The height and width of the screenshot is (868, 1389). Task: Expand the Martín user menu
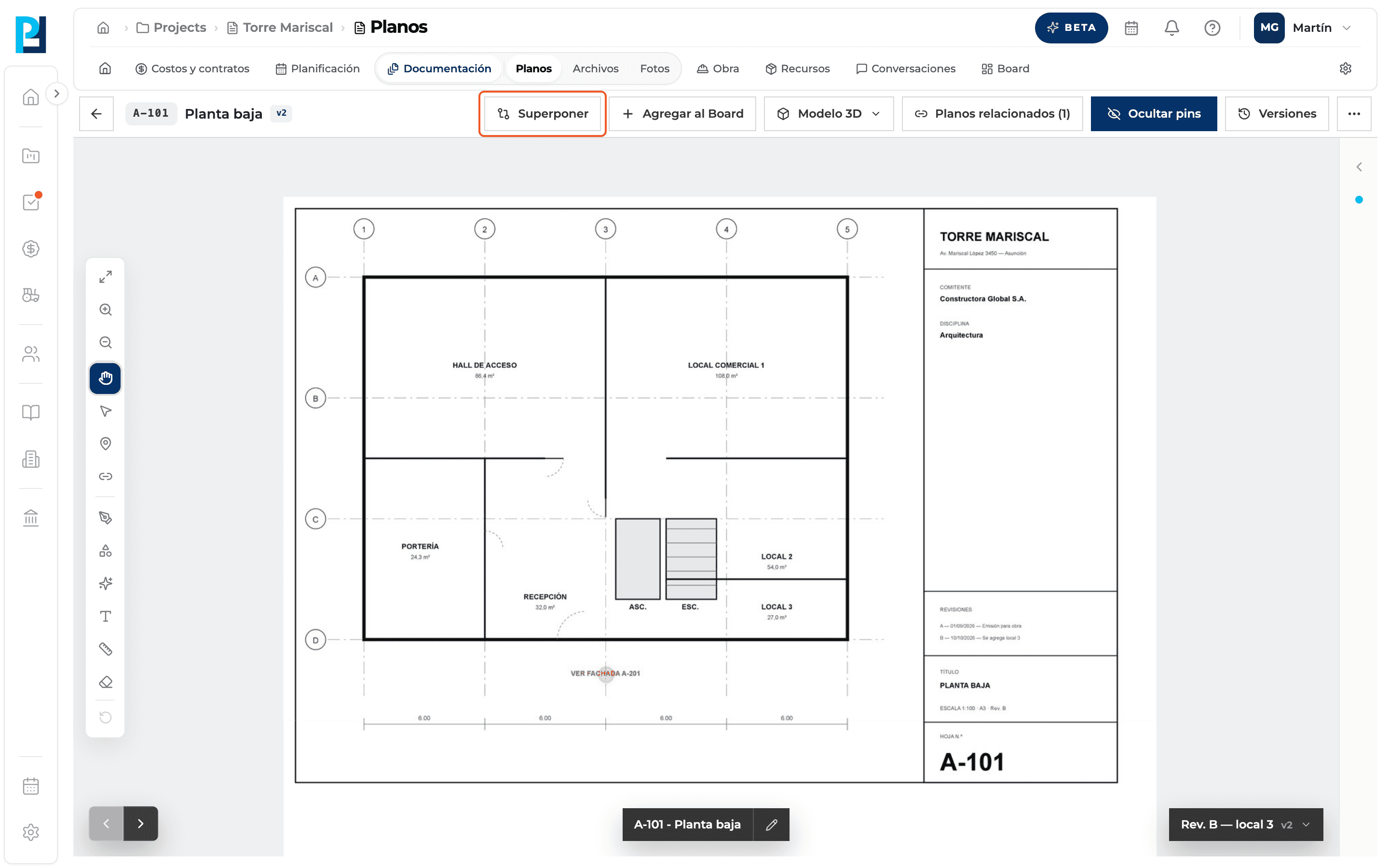[x=1304, y=27]
